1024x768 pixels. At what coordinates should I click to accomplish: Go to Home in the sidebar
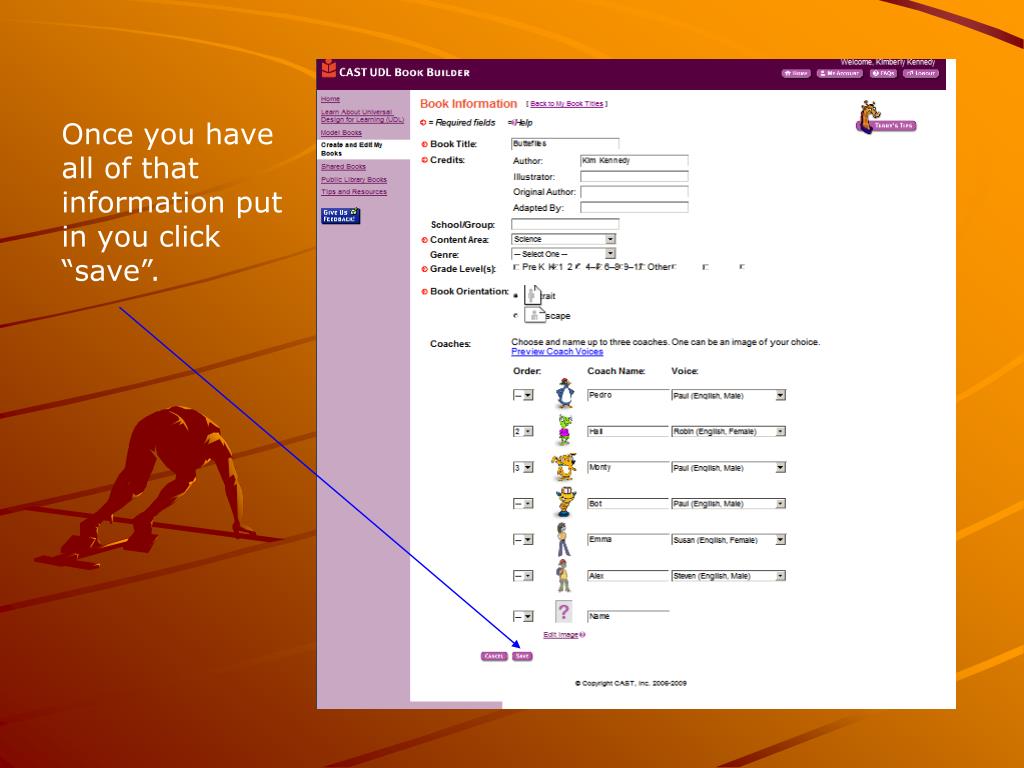coord(330,99)
